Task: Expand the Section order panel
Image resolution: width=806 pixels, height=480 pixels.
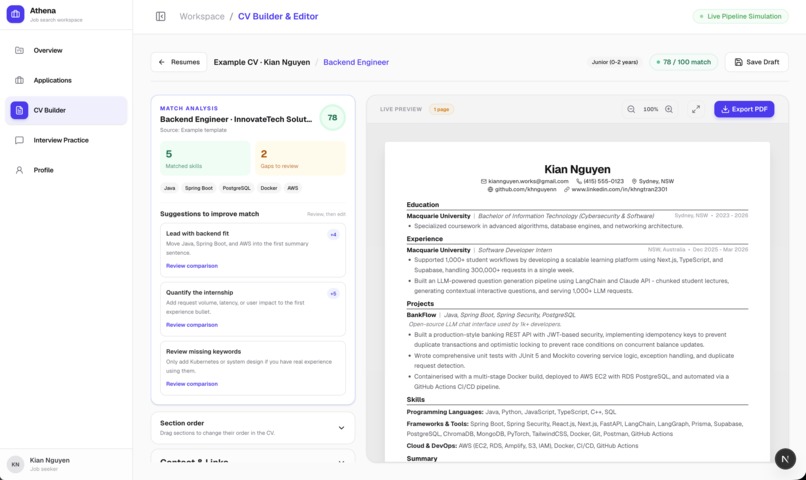Action: 253,428
